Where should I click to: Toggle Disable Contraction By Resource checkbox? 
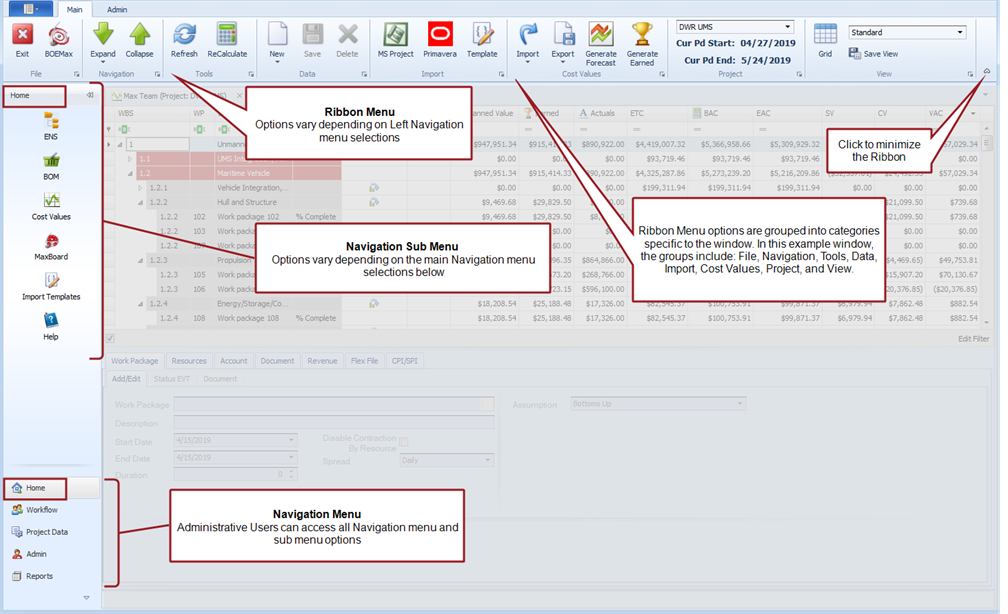click(404, 441)
